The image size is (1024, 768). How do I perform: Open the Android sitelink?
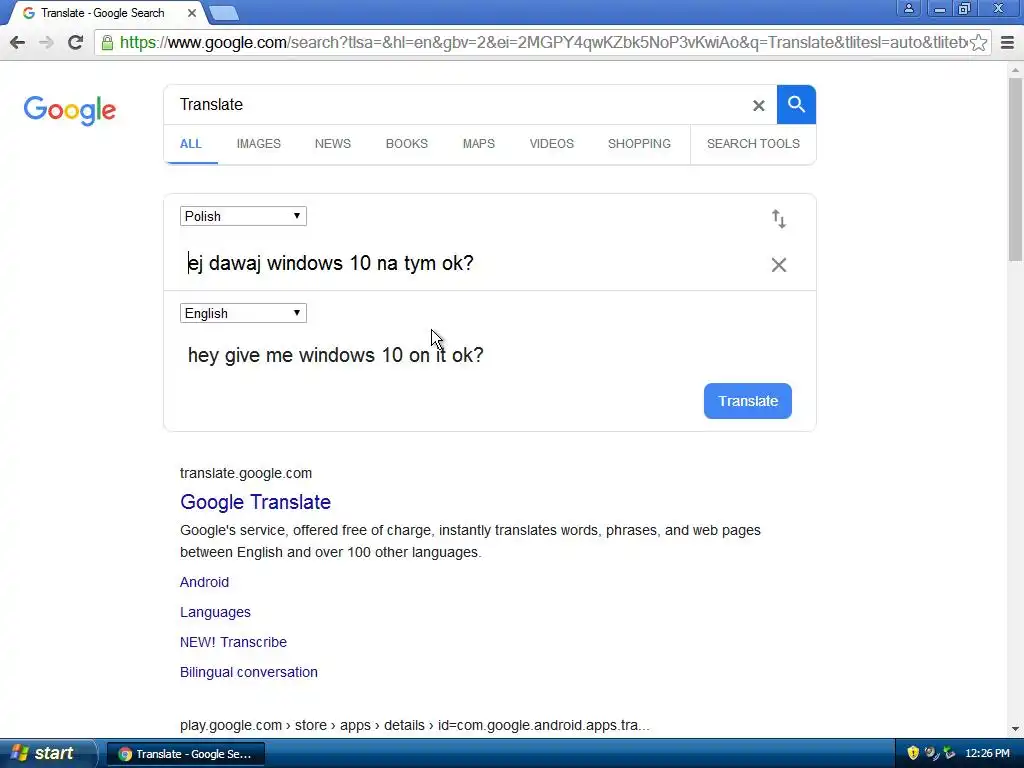pyautogui.click(x=204, y=582)
